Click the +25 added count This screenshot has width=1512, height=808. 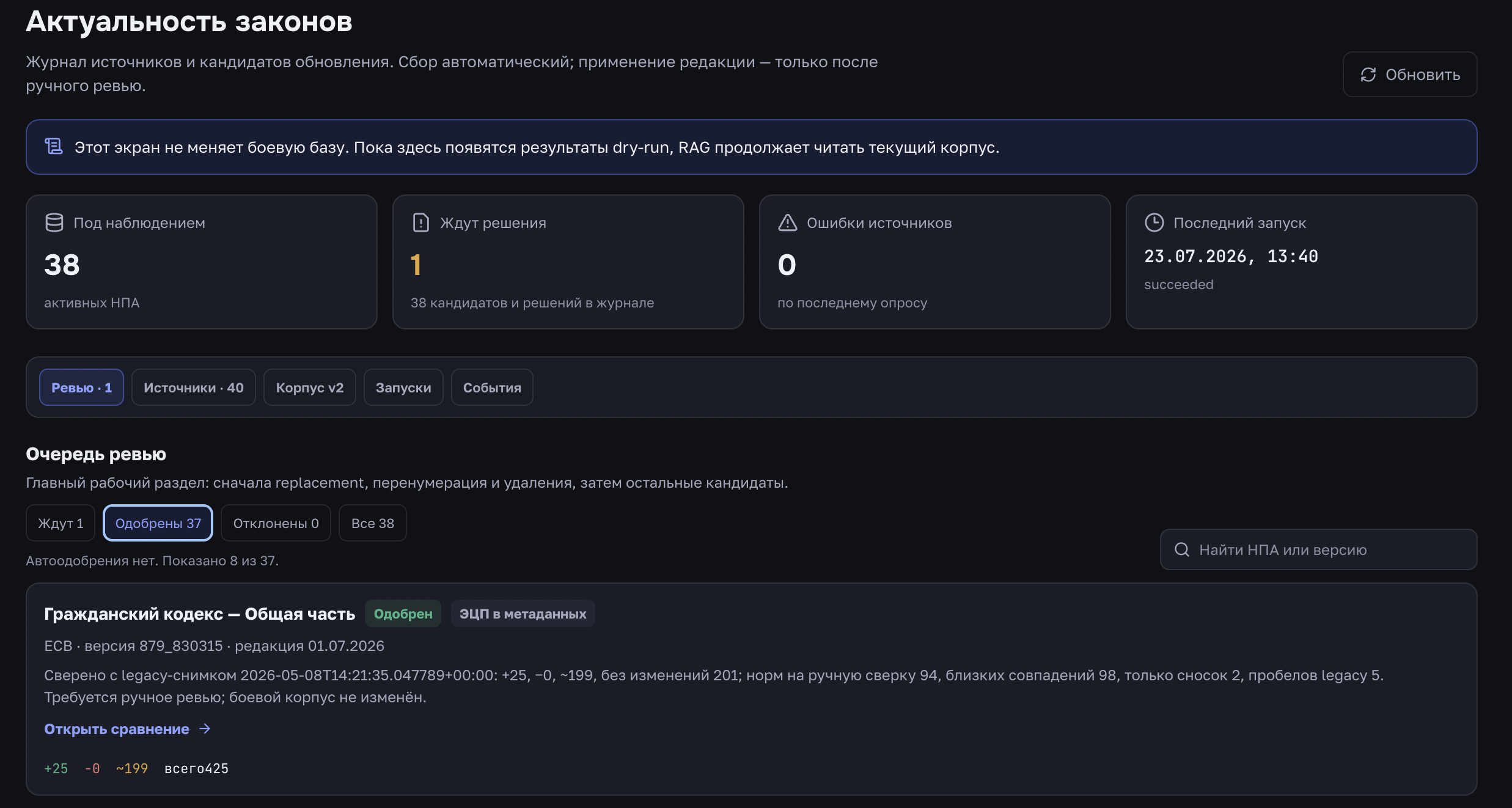tap(56, 768)
